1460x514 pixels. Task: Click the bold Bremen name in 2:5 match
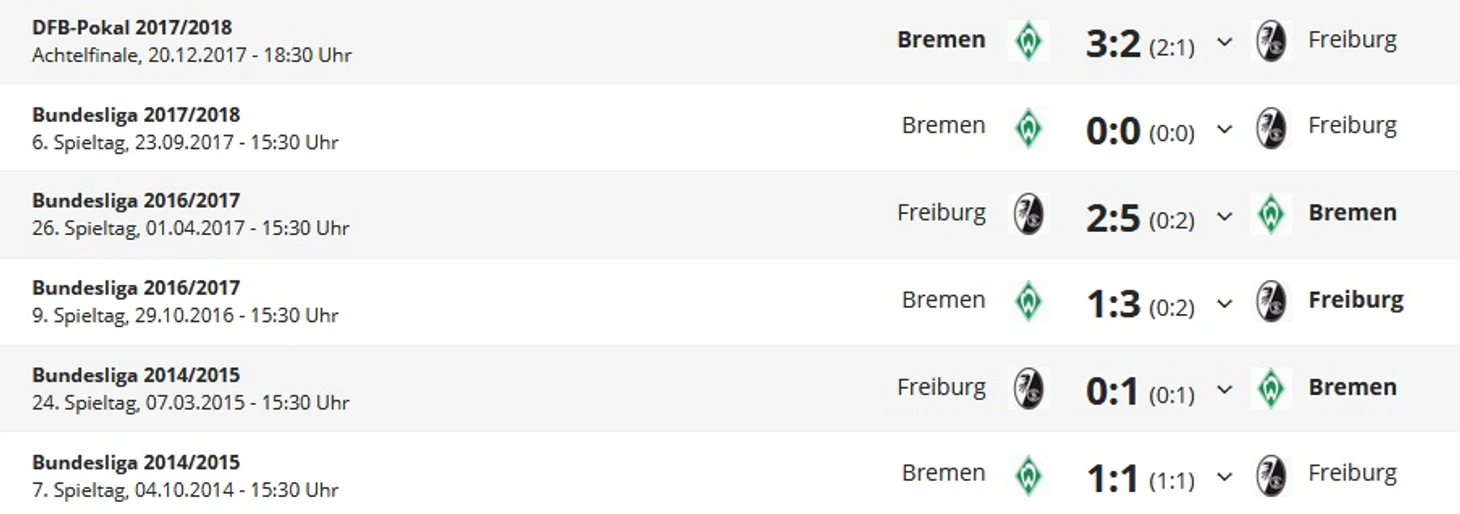(x=1352, y=213)
